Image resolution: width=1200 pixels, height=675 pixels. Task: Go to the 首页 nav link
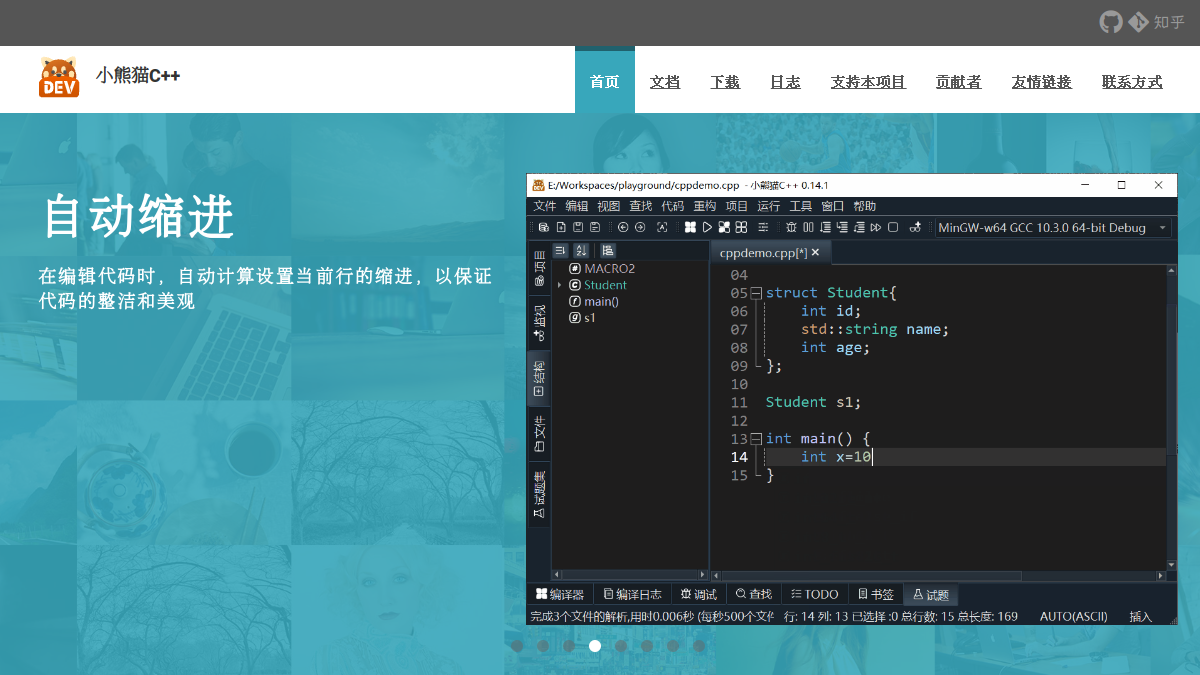pos(605,82)
